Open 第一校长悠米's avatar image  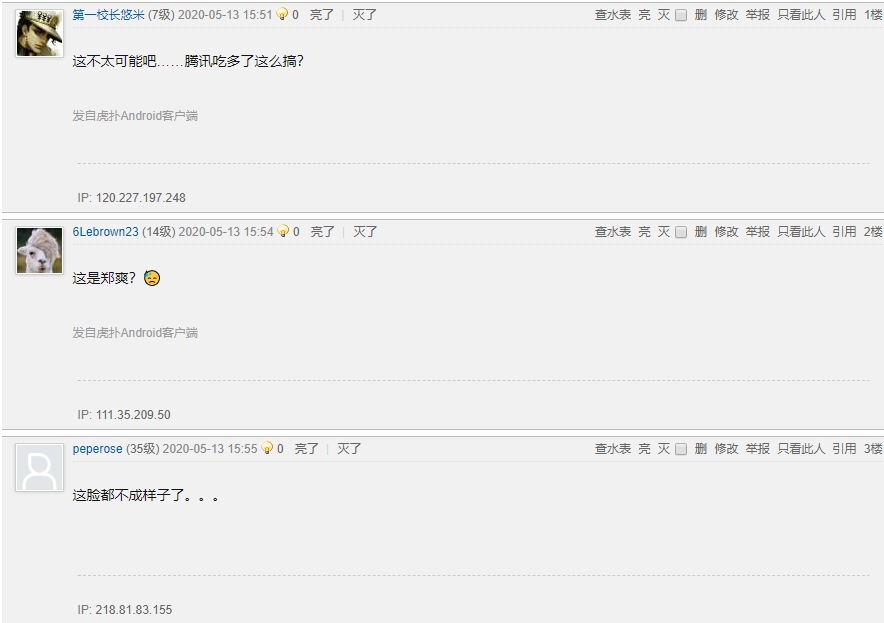point(39,33)
